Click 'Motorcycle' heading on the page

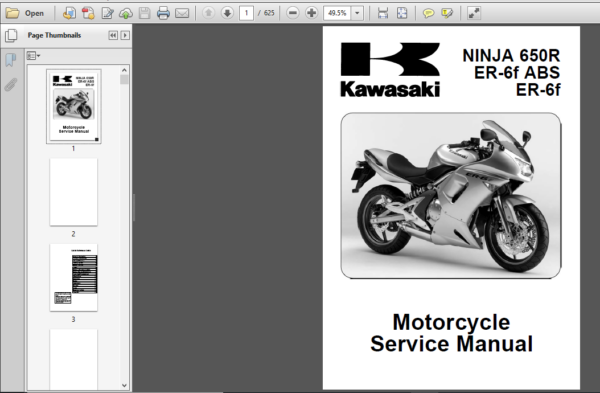tap(452, 322)
